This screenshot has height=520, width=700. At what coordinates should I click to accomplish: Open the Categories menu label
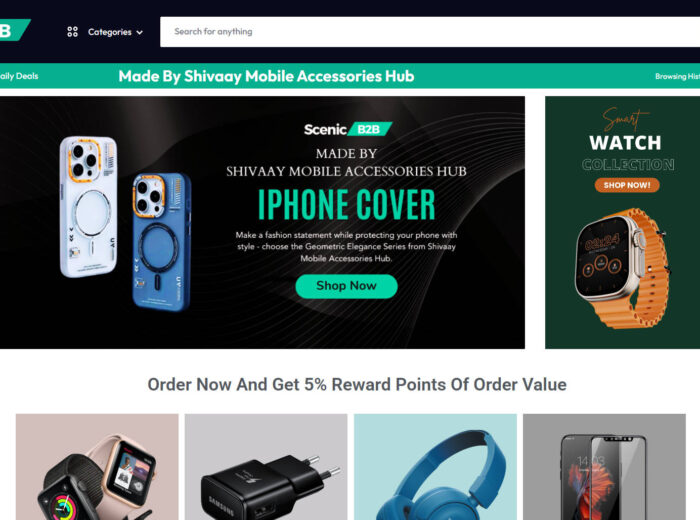click(110, 32)
